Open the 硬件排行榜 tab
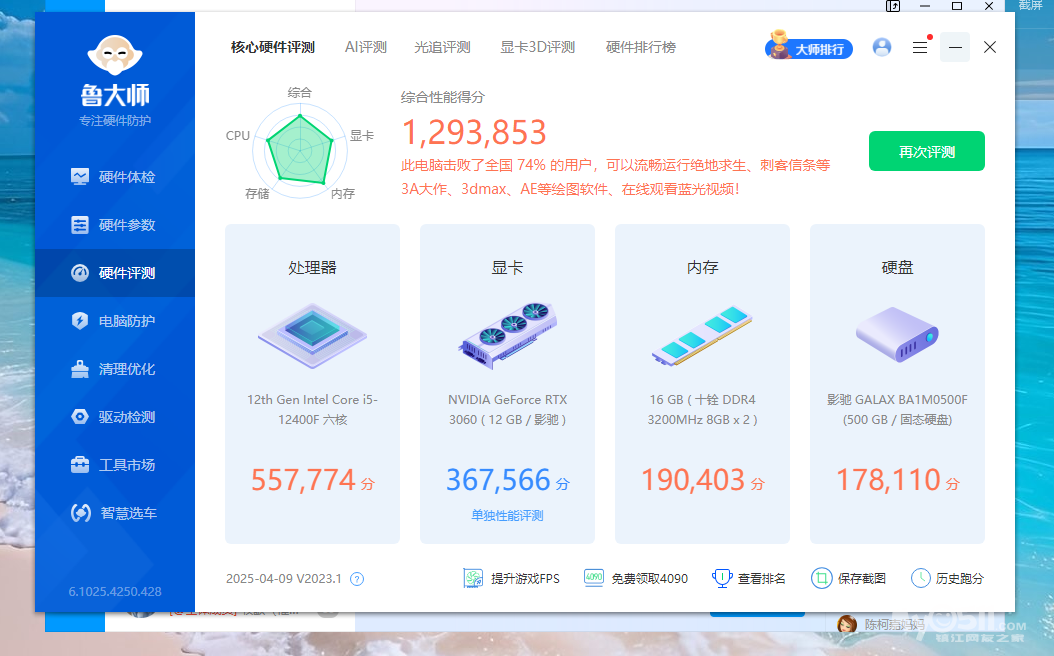Viewport: 1054px width, 656px height. click(x=640, y=47)
